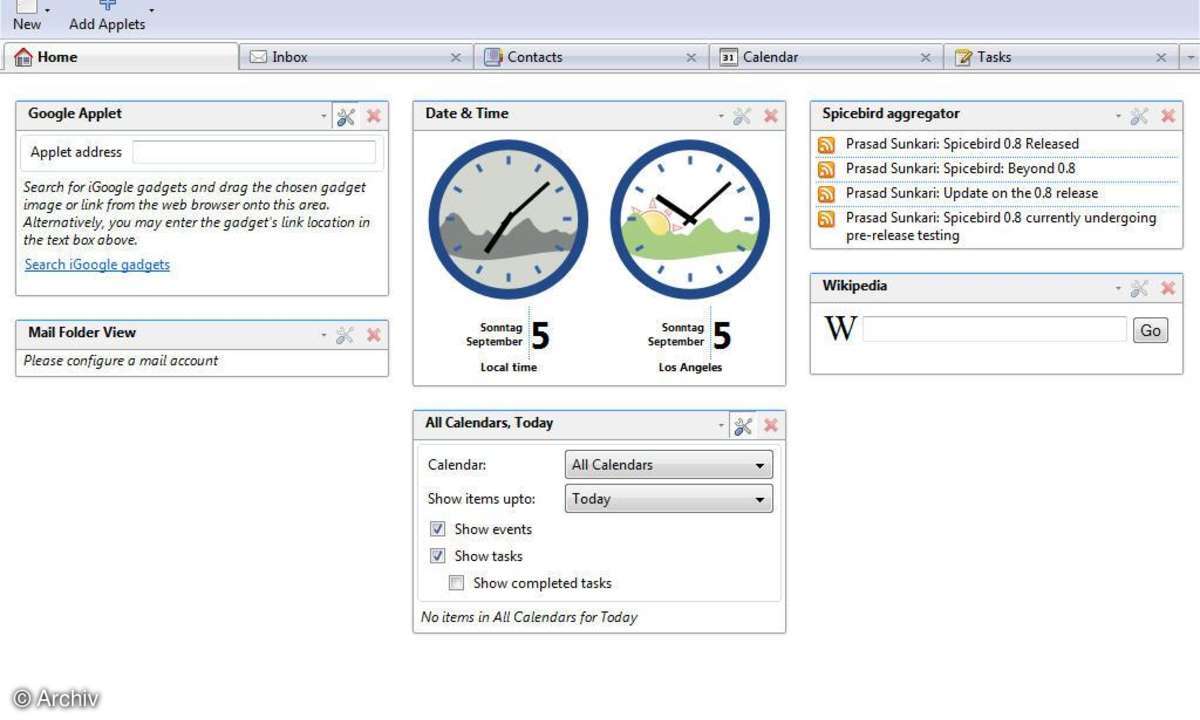Click the Add Applets toolbar button
Viewport: 1200px width, 720px height.
coord(107,15)
